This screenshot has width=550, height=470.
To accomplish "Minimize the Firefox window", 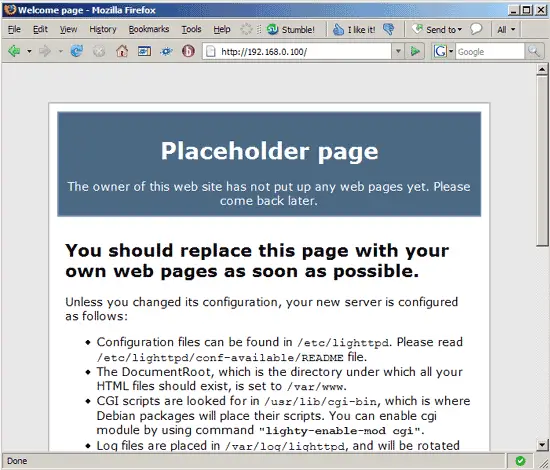I will (514, 10).
